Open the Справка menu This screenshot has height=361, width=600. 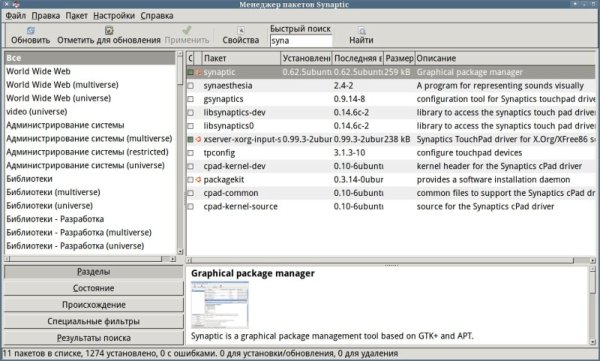pyautogui.click(x=157, y=16)
